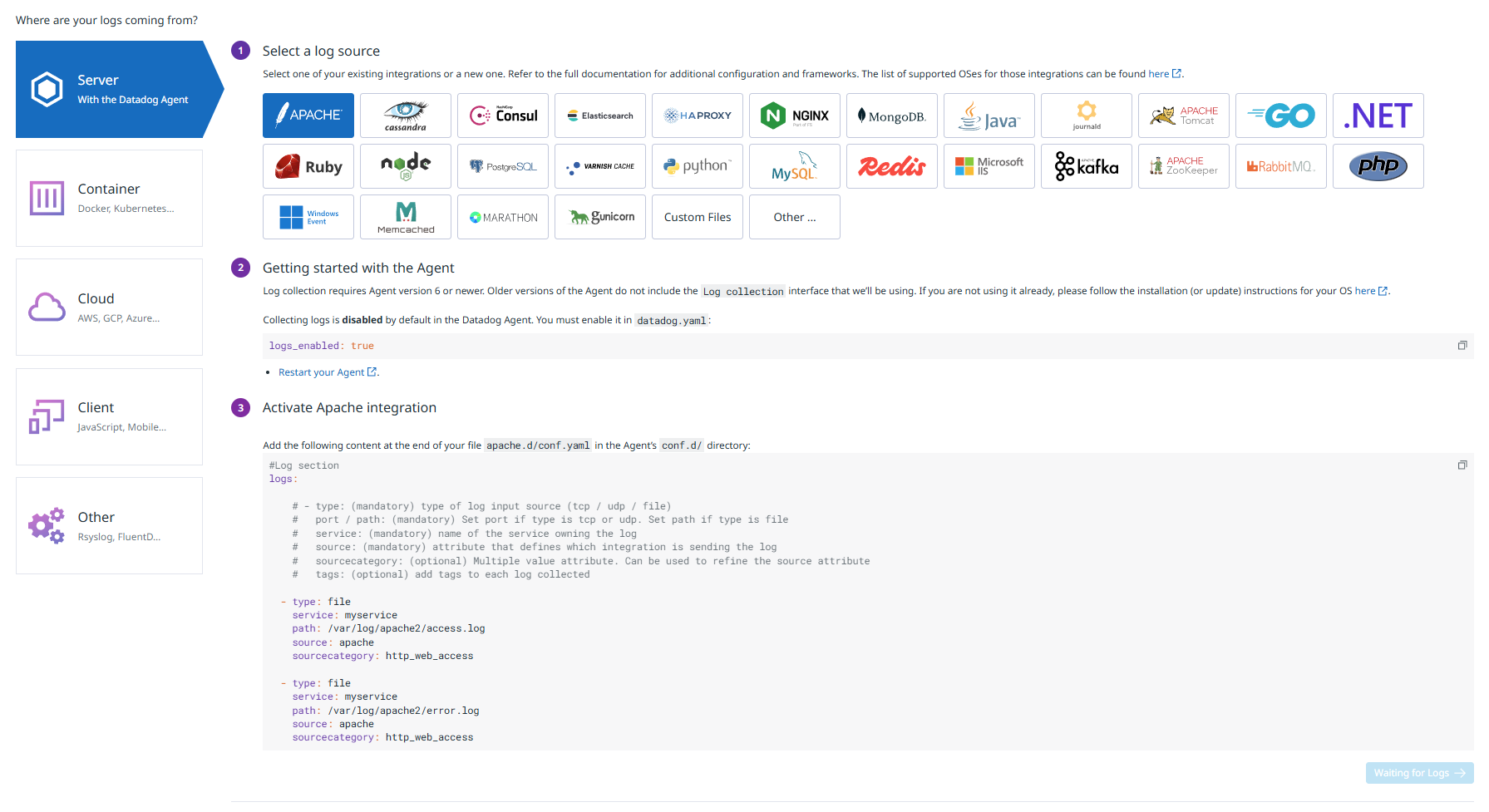Select the Redis integration tile
The width and height of the screenshot is (1489, 812).
point(891,166)
